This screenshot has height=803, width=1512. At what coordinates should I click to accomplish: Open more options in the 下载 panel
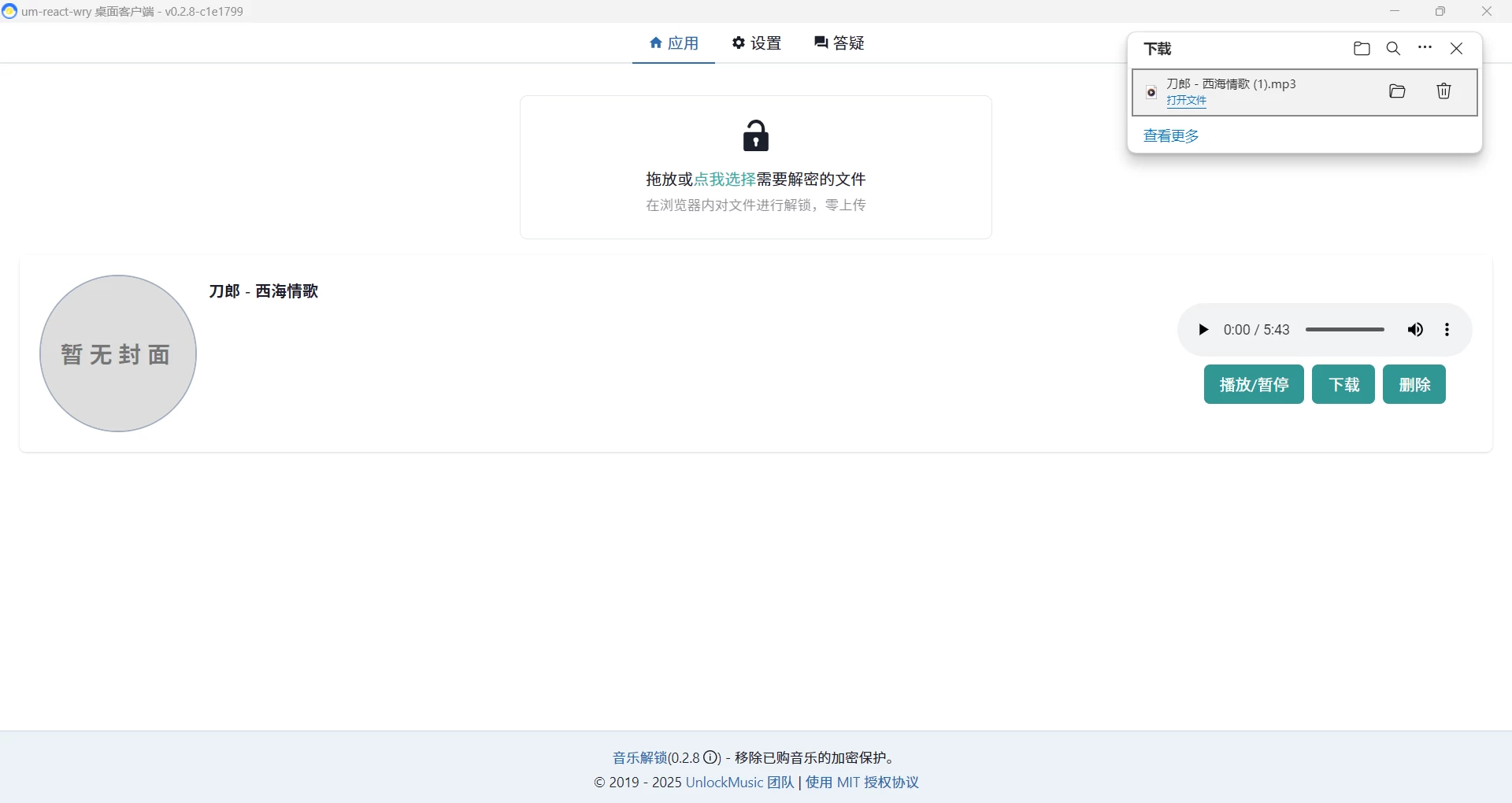(x=1425, y=49)
